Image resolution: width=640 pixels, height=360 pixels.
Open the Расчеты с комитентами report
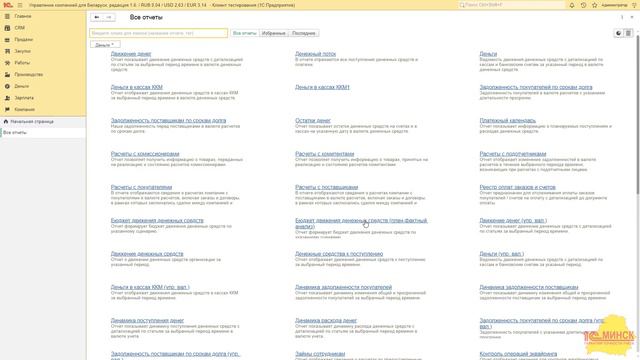(x=324, y=154)
